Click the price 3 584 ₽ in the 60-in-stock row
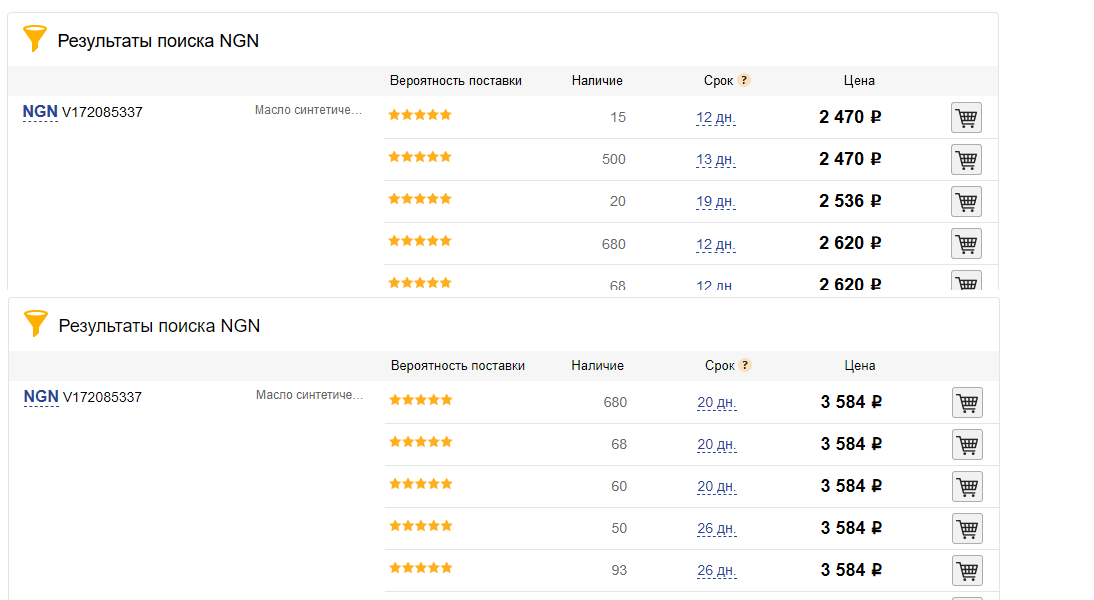This screenshot has height=600, width=1094. [x=851, y=486]
